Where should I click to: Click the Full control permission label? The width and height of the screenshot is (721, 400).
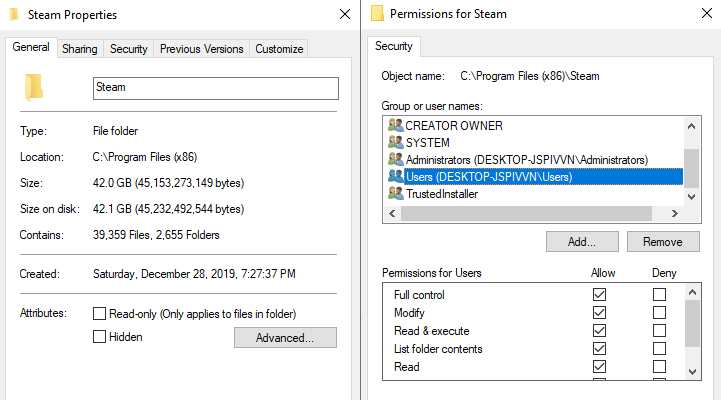(x=419, y=295)
